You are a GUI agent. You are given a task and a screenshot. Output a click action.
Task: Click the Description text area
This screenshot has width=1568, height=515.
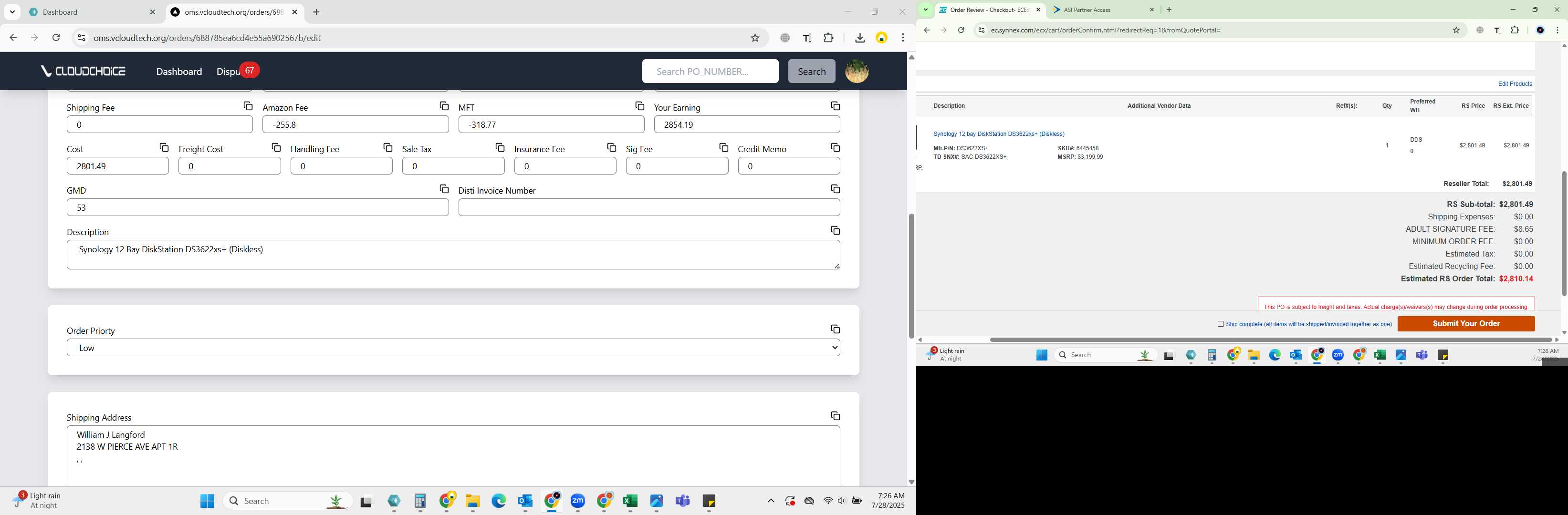[453, 255]
